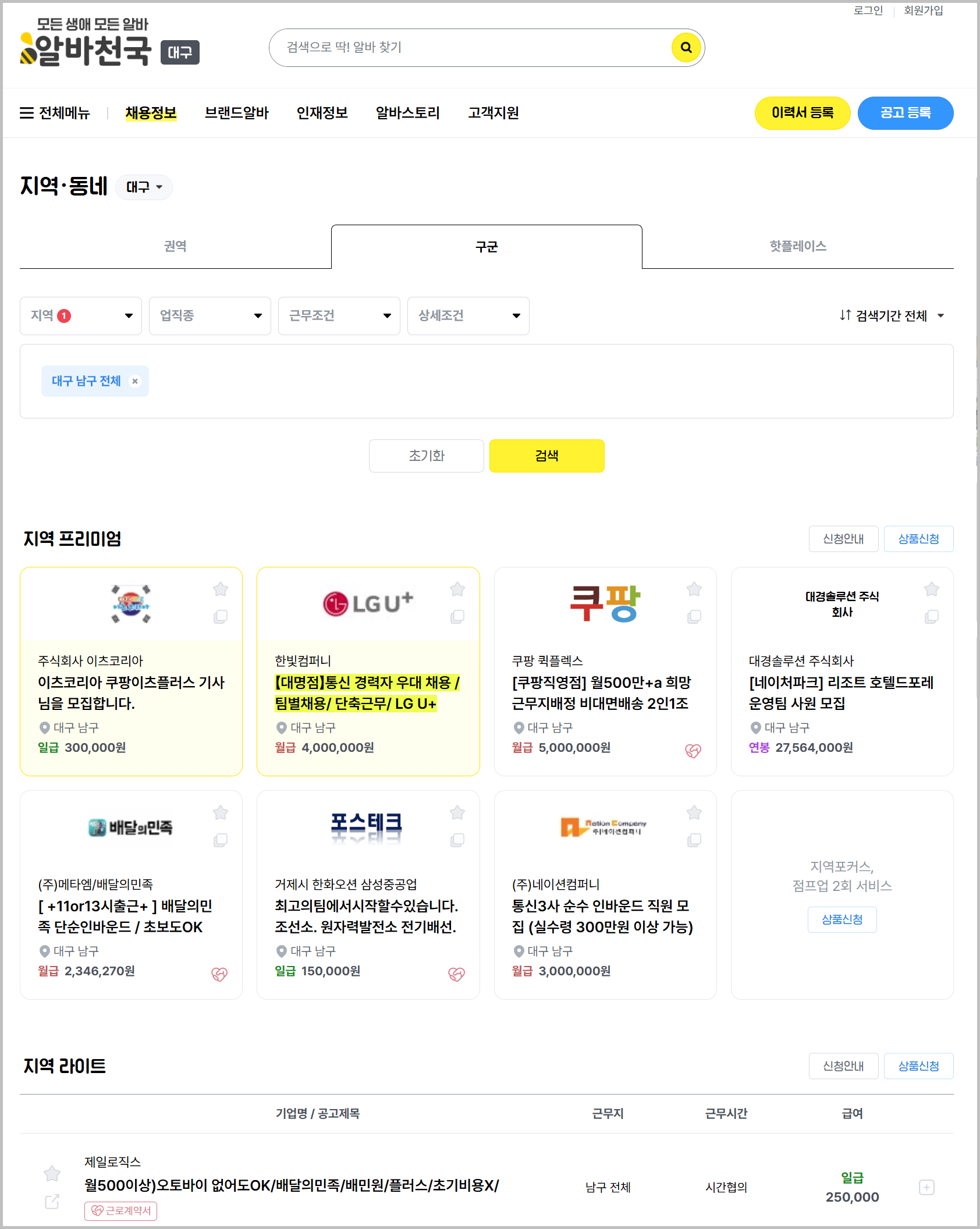
Task: Switch to the 핫플레이스 tab
Action: pyautogui.click(x=798, y=246)
